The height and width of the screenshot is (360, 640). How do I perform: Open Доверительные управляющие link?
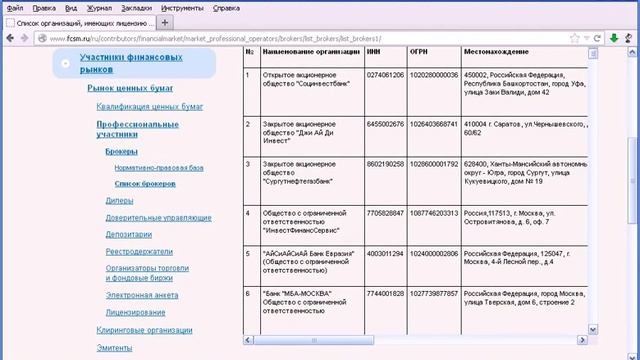pos(158,218)
